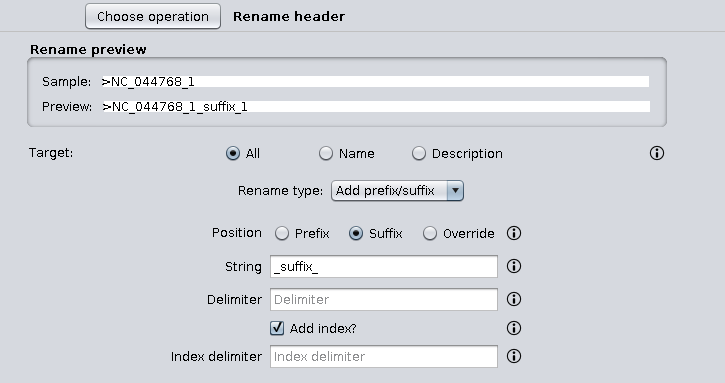Click the Sample field showing >NC_044768_1

[375, 82]
